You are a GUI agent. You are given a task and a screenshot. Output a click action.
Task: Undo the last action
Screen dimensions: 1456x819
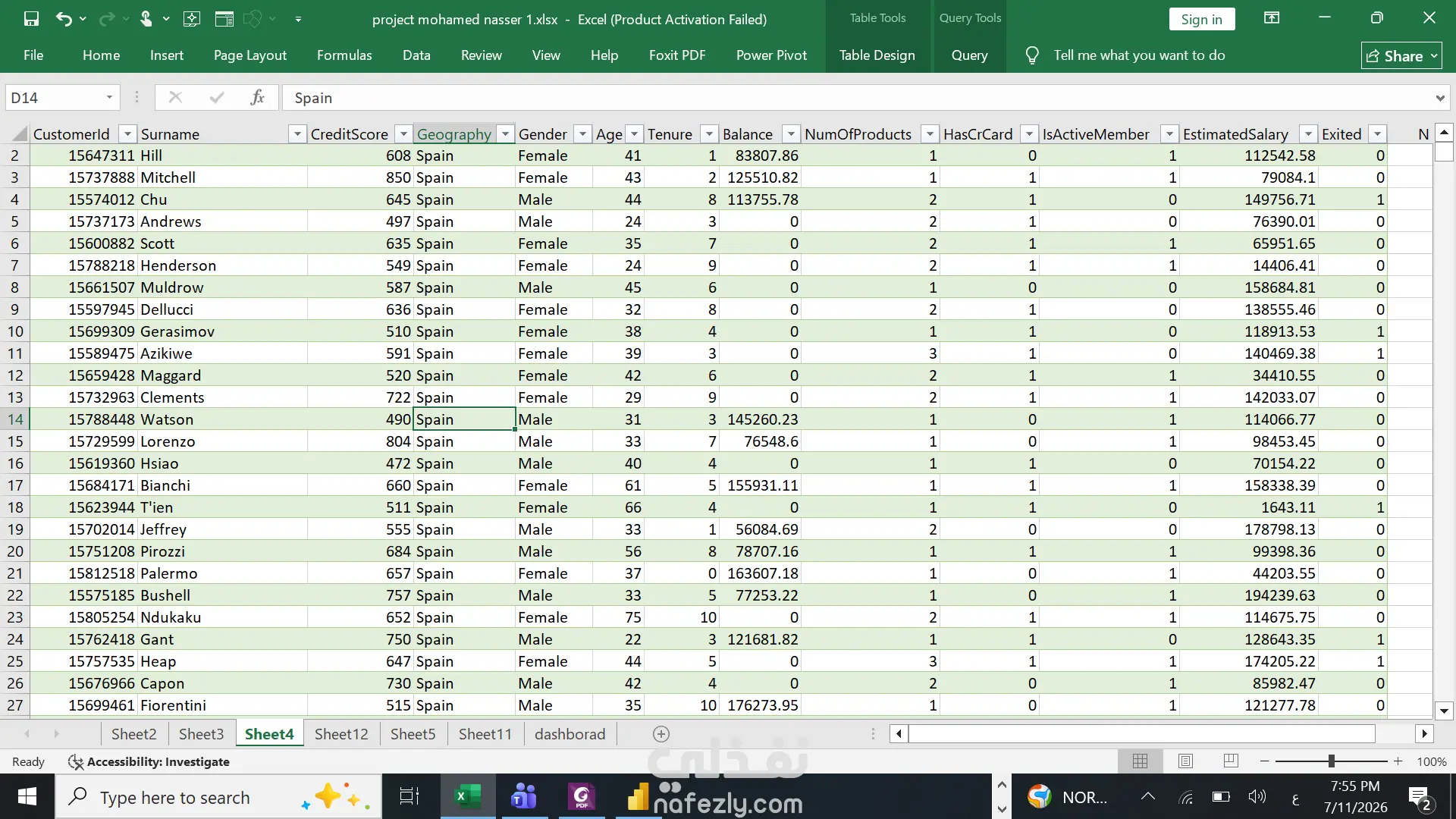coord(64,19)
